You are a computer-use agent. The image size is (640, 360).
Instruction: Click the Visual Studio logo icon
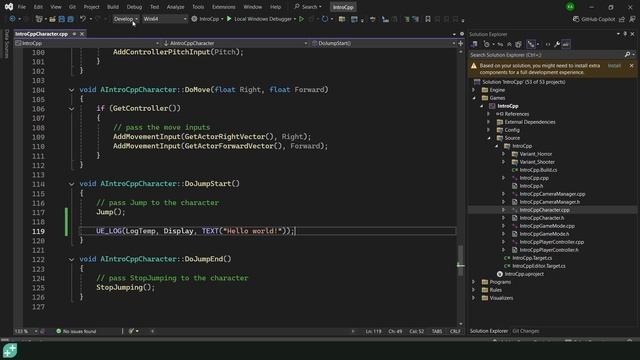pyautogui.click(x=9, y=7)
